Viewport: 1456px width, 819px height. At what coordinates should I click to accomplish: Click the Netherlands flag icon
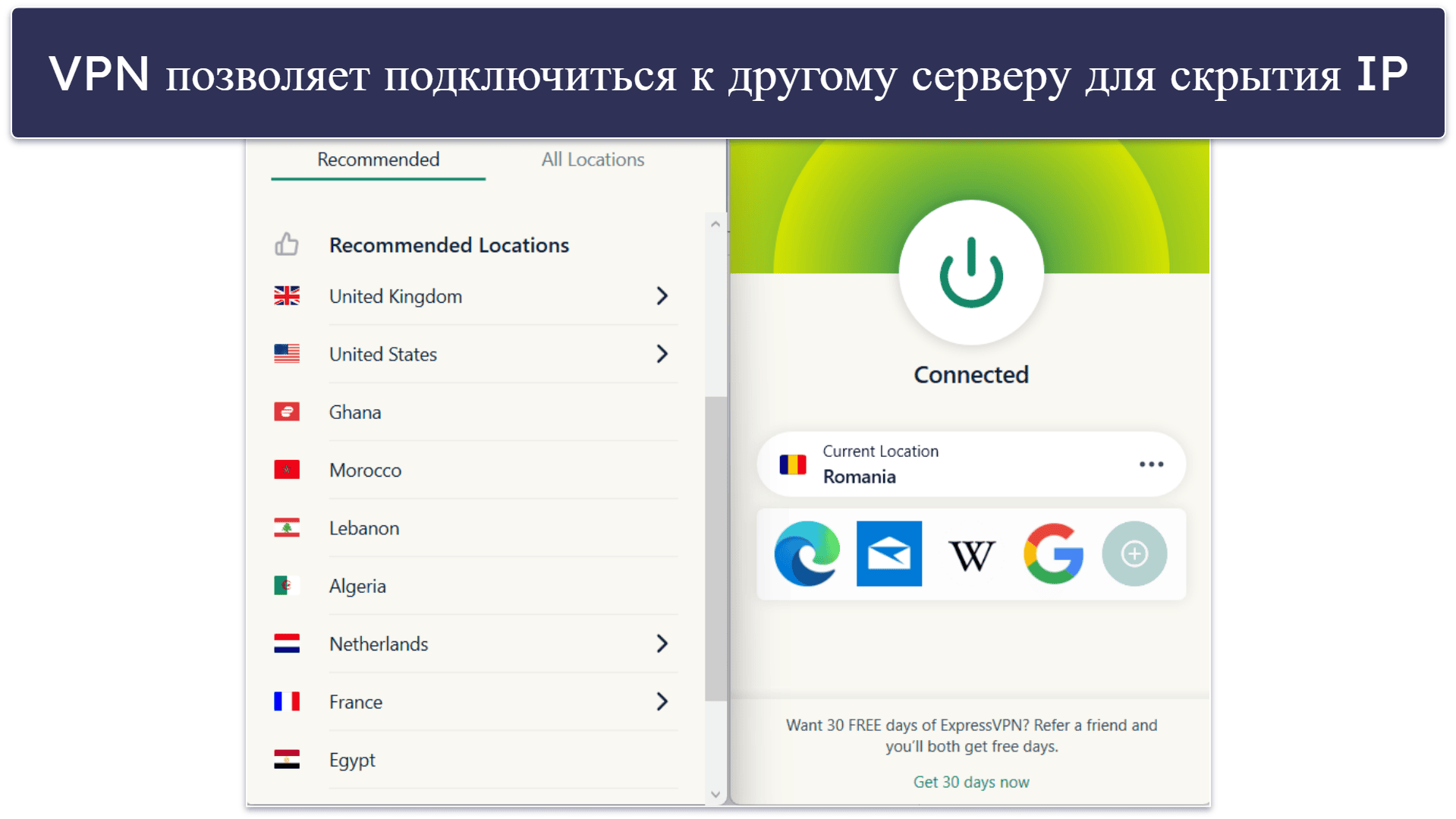(x=287, y=644)
